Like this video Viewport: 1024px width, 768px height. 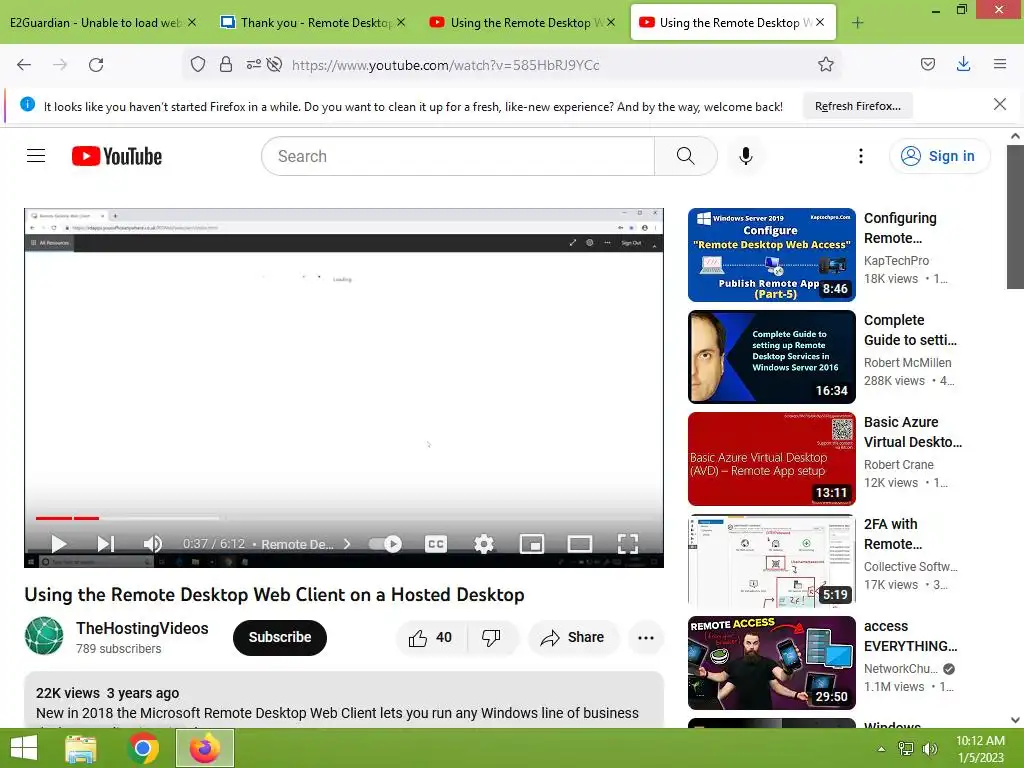coord(431,637)
